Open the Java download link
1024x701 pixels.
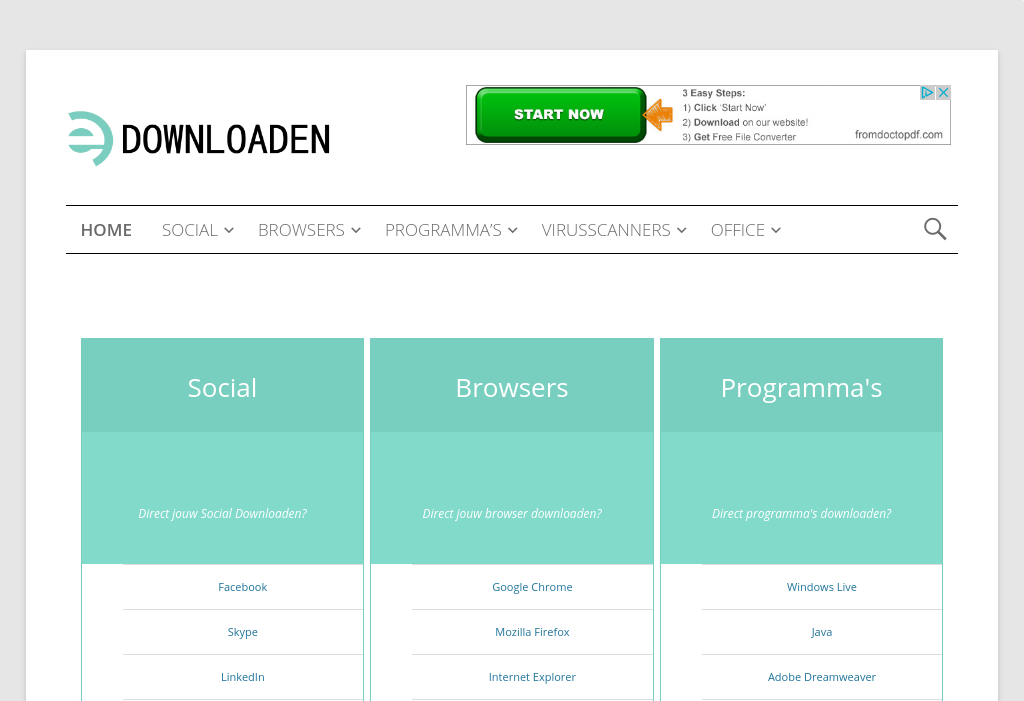click(x=822, y=632)
